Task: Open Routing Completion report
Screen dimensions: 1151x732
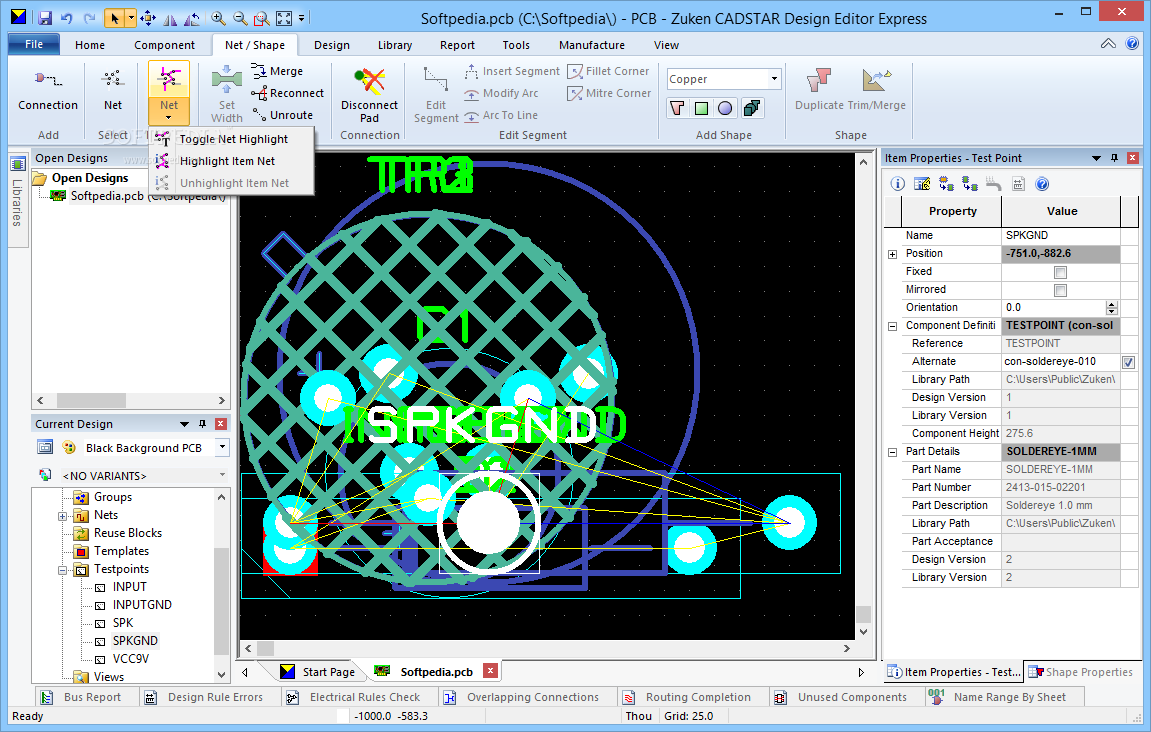Action: (x=687, y=697)
